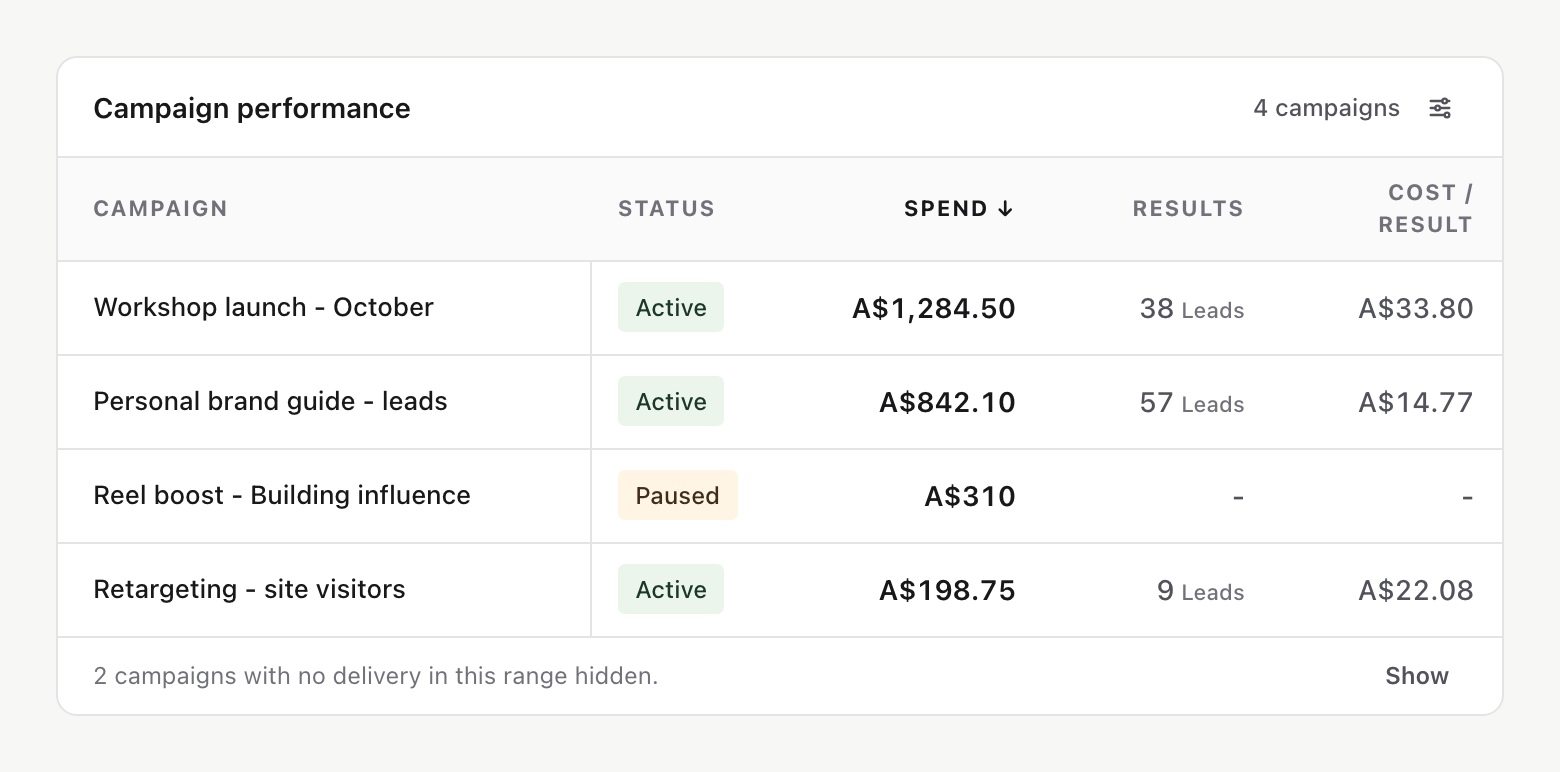Select the A$310 spend value
Screen dimensions: 1560x772
point(970,496)
